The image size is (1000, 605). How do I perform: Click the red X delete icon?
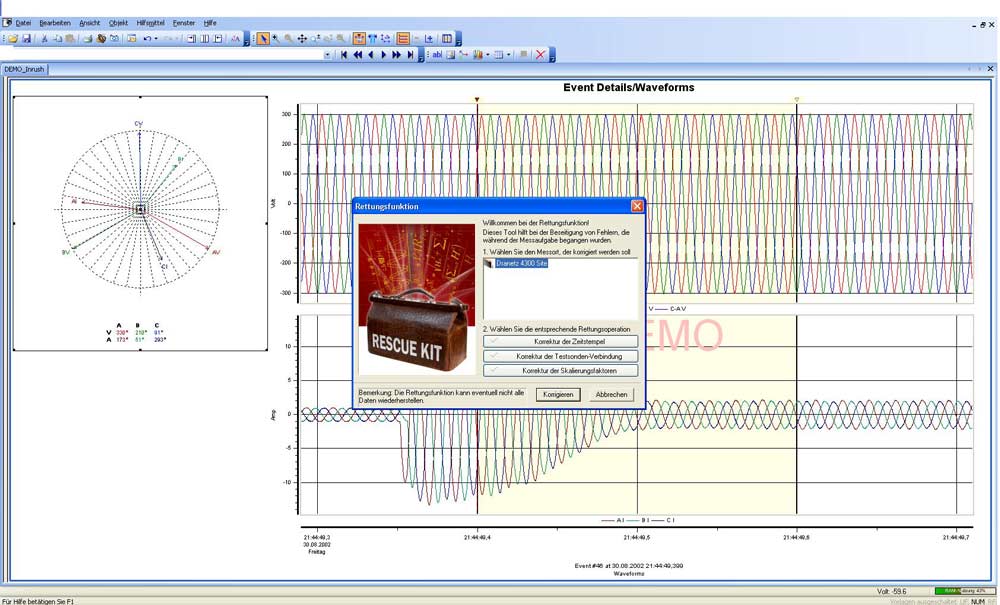[x=540, y=55]
